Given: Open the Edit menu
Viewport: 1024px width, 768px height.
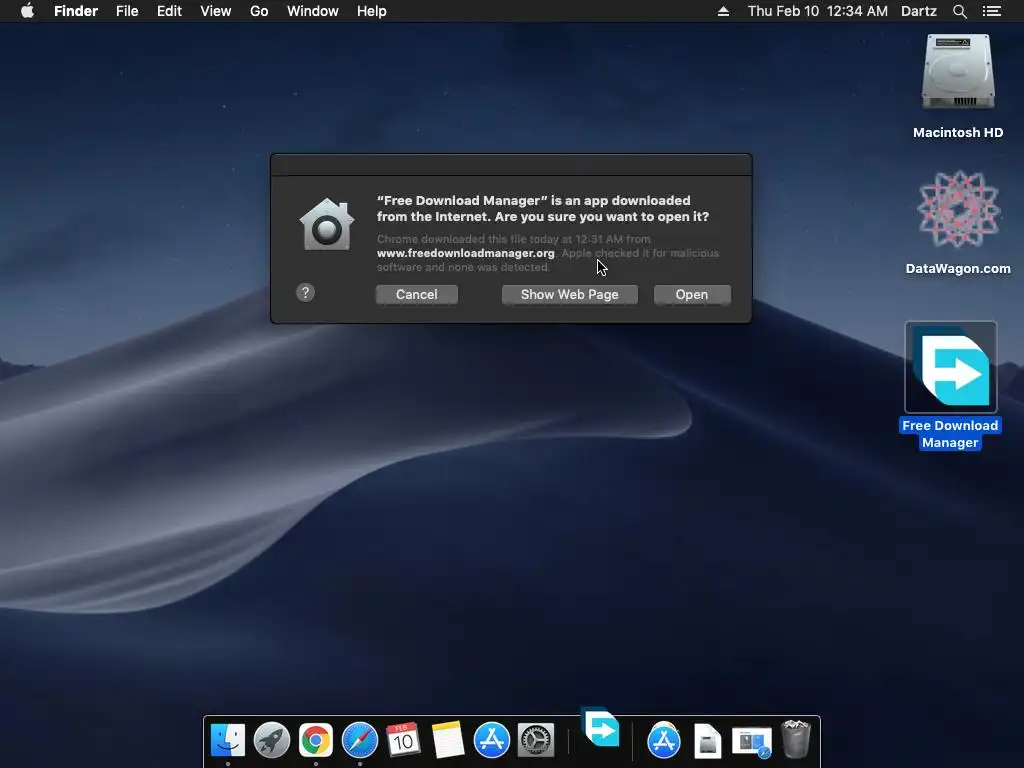Looking at the screenshot, I should point(169,11).
